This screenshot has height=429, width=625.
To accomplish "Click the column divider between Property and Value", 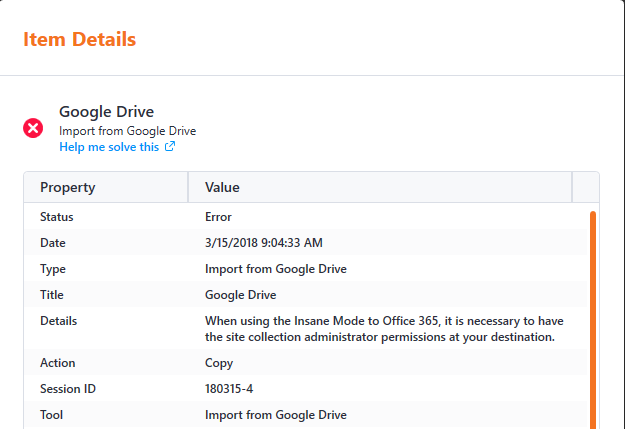I will click(188, 187).
